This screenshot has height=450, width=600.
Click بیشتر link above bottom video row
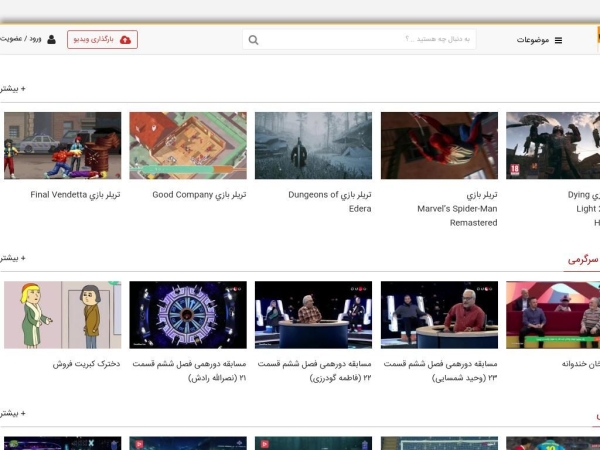13,413
